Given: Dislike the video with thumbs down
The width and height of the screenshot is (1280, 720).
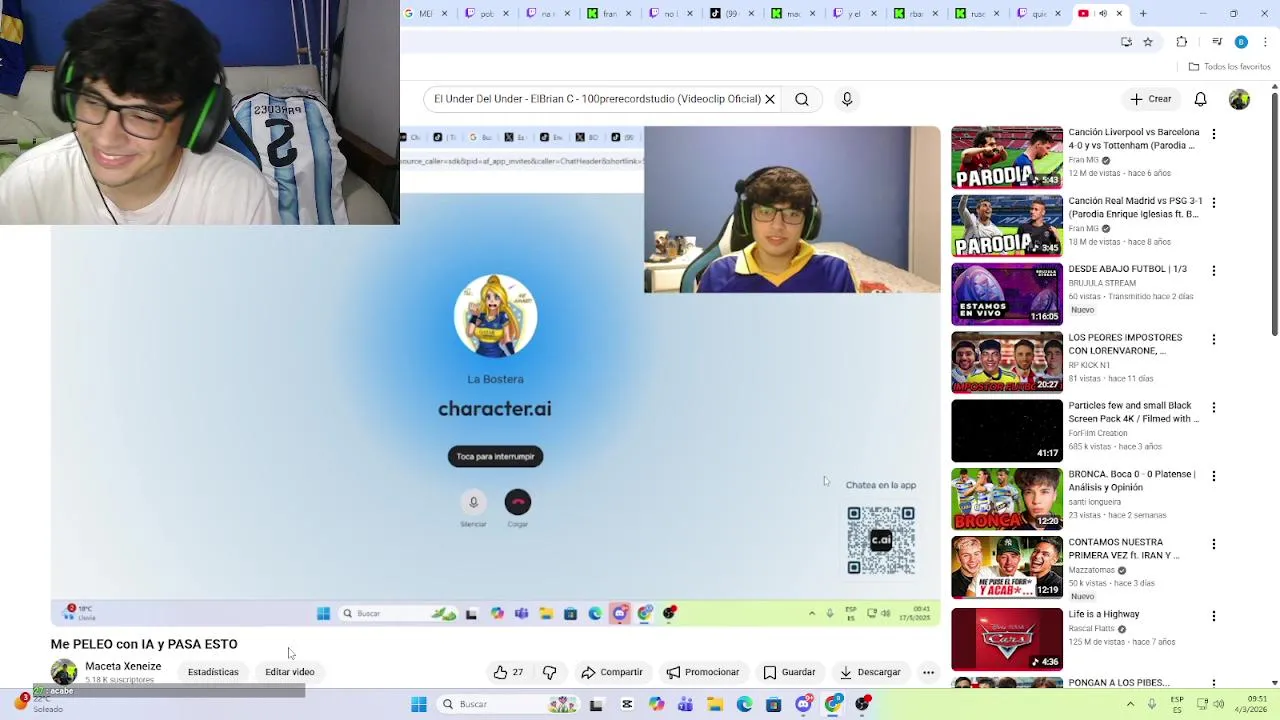Looking at the screenshot, I should (549, 672).
